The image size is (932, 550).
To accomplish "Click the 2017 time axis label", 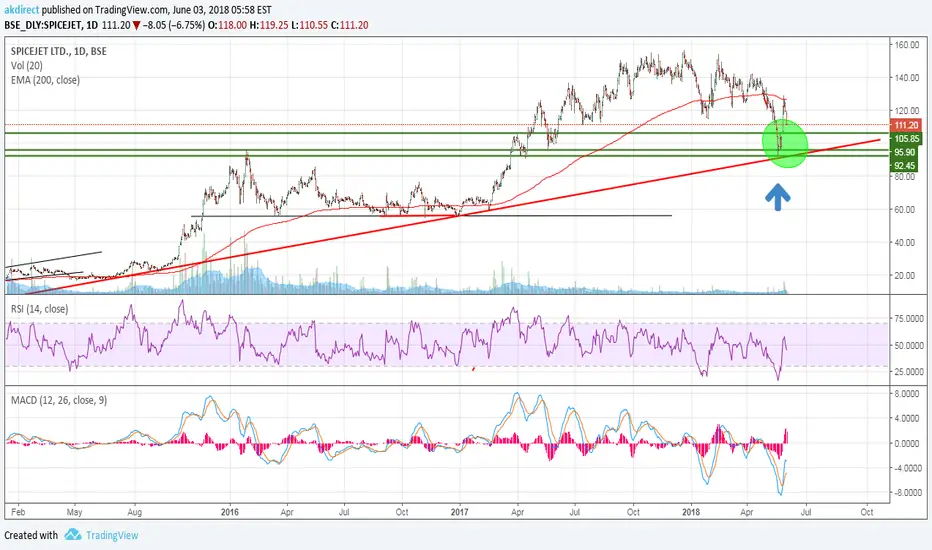I will pos(459,511).
